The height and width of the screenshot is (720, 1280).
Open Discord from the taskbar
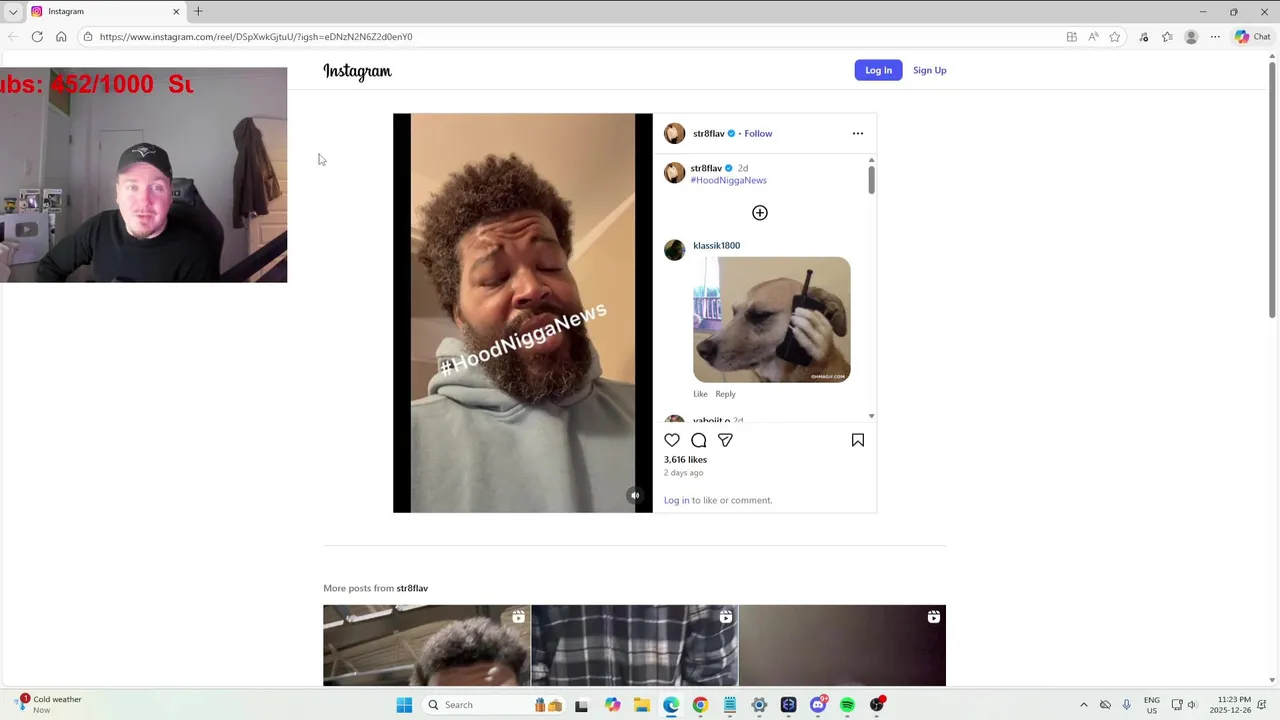(x=818, y=705)
